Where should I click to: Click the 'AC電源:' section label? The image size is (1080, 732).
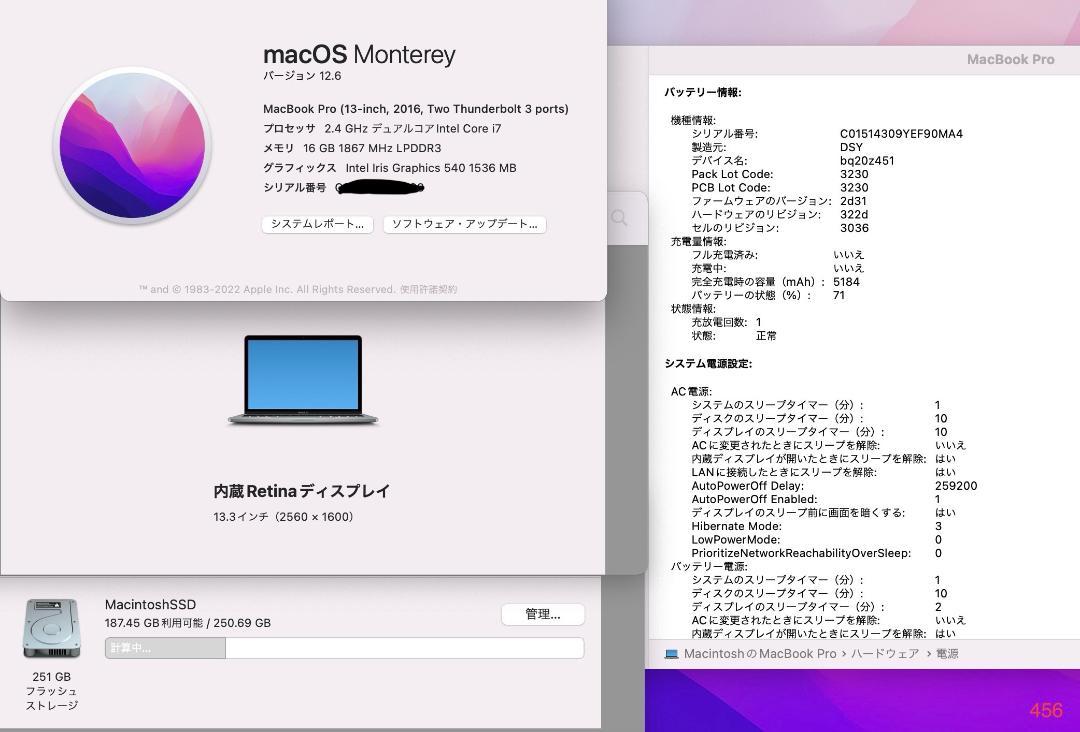pos(692,391)
